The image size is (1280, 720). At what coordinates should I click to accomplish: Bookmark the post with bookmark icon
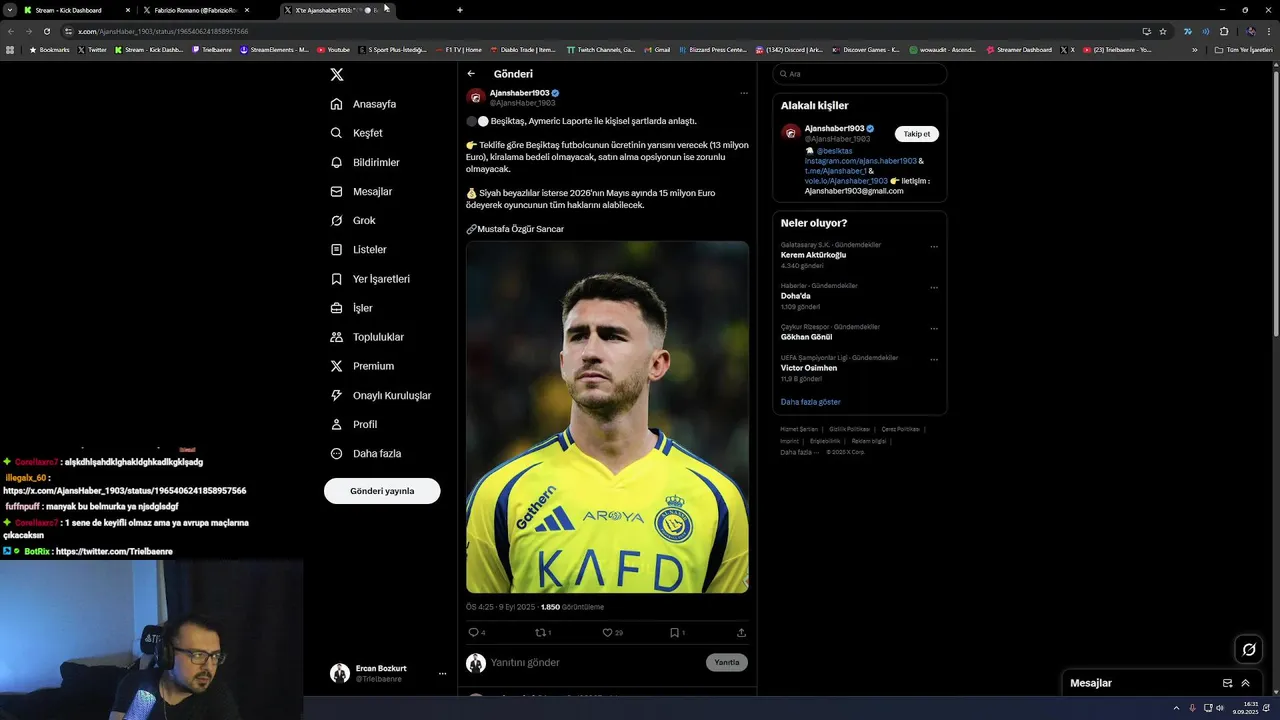click(x=675, y=632)
